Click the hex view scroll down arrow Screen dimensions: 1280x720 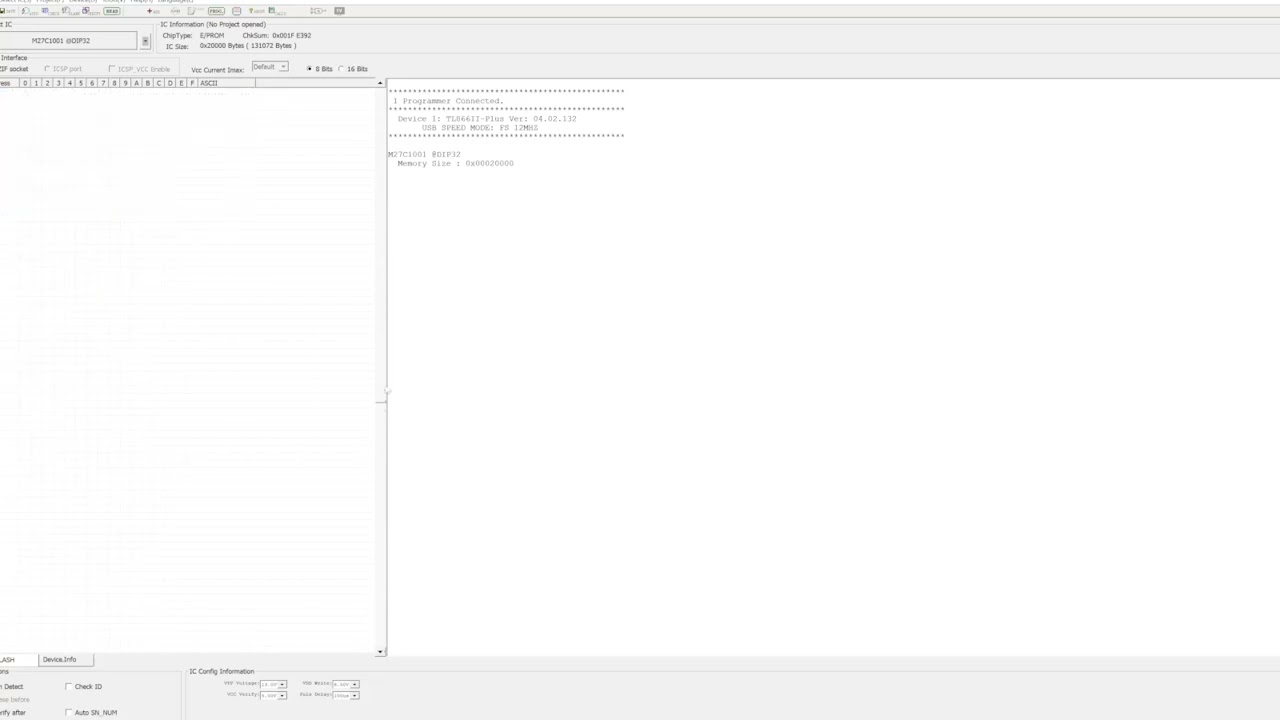(380, 652)
